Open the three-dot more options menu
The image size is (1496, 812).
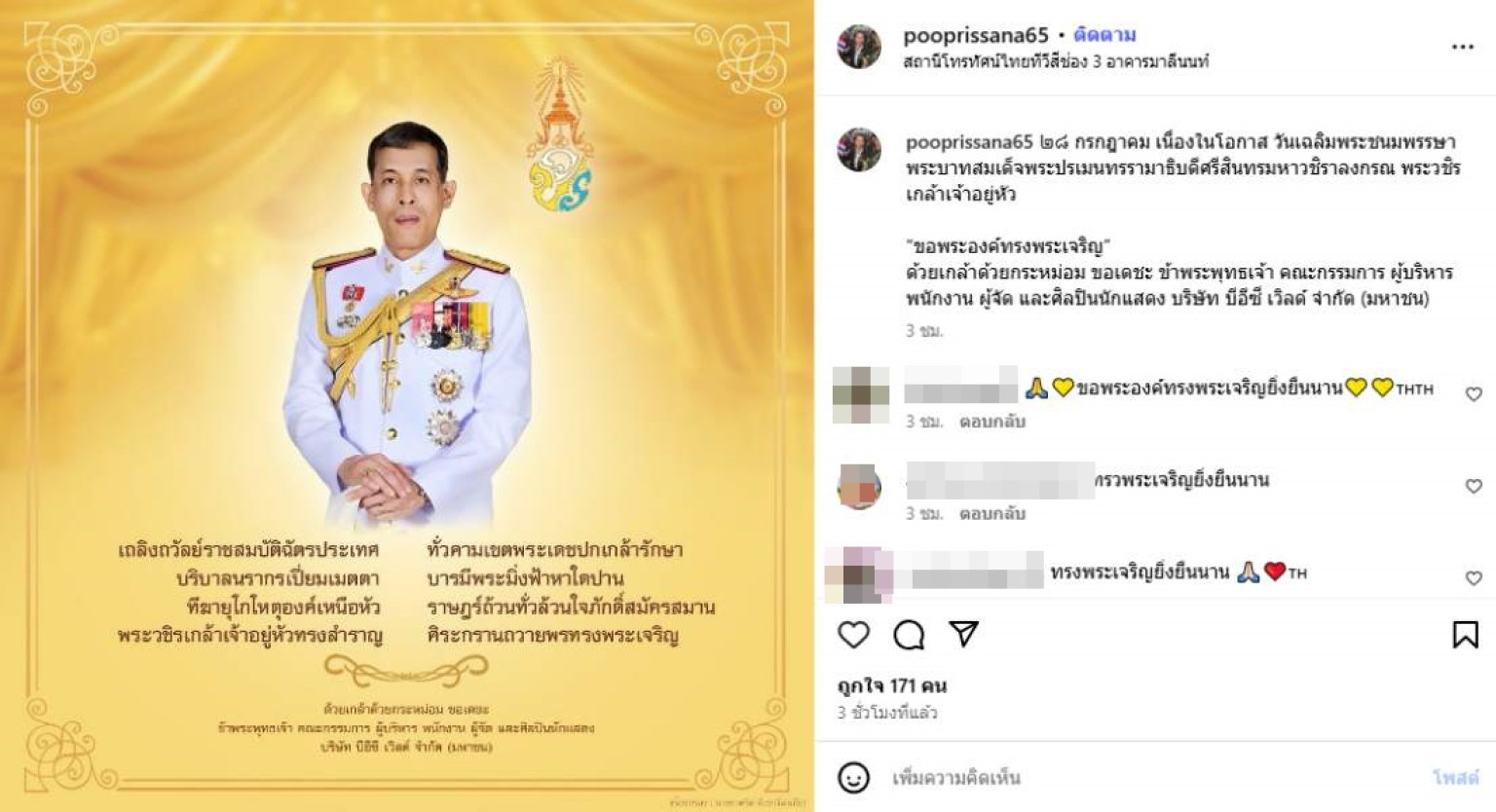click(x=1462, y=47)
